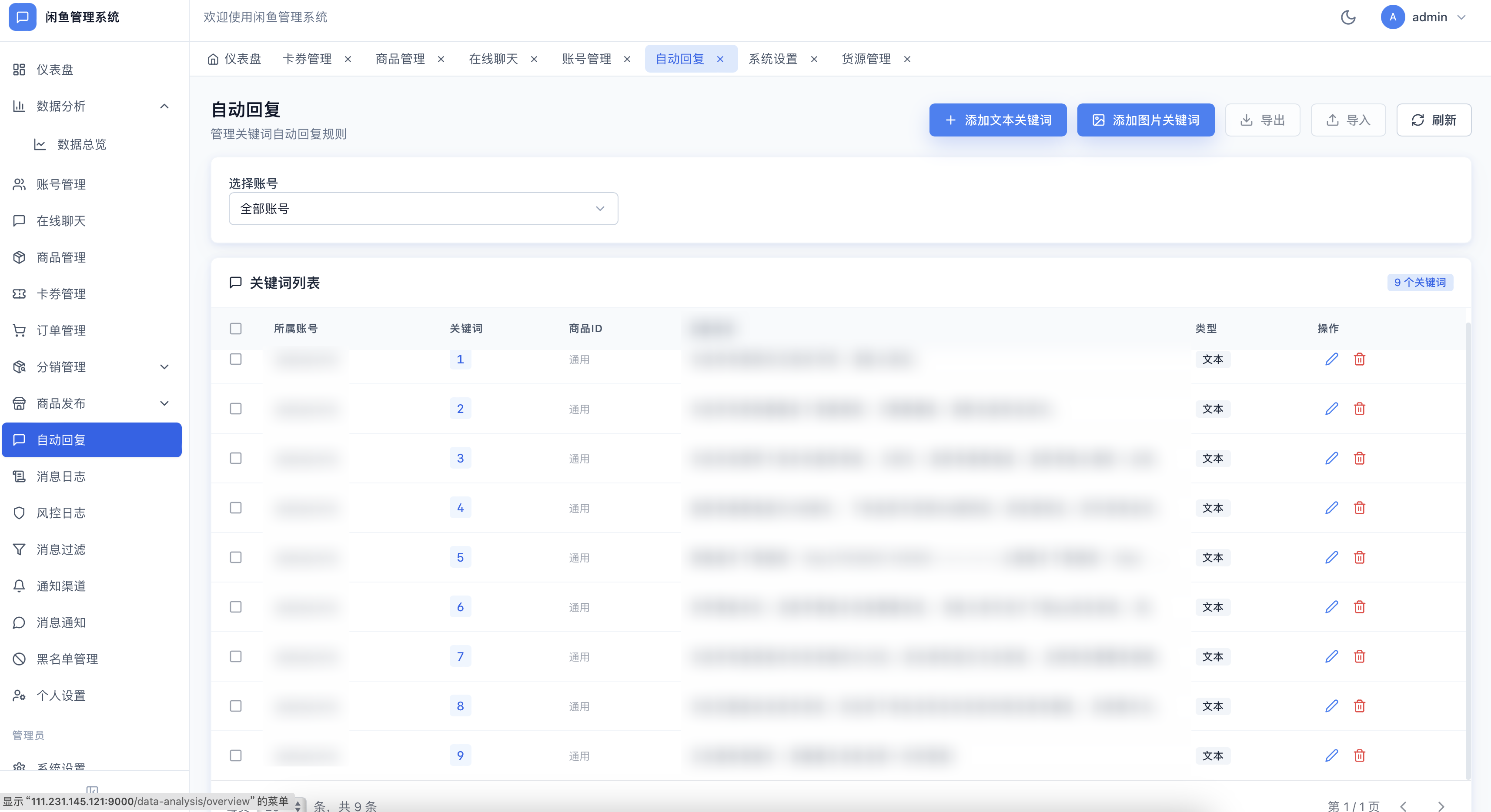Viewport: 1491px width, 812px height.
Task: Edit keyword 4 with pencil icon
Action: (x=1331, y=508)
